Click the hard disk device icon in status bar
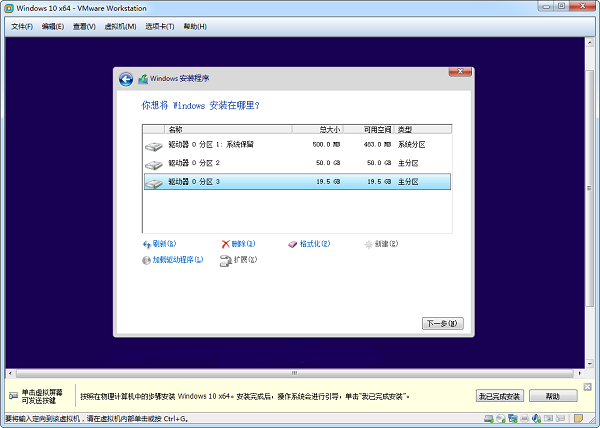Viewport: 600px width, 428px height. click(x=489, y=418)
